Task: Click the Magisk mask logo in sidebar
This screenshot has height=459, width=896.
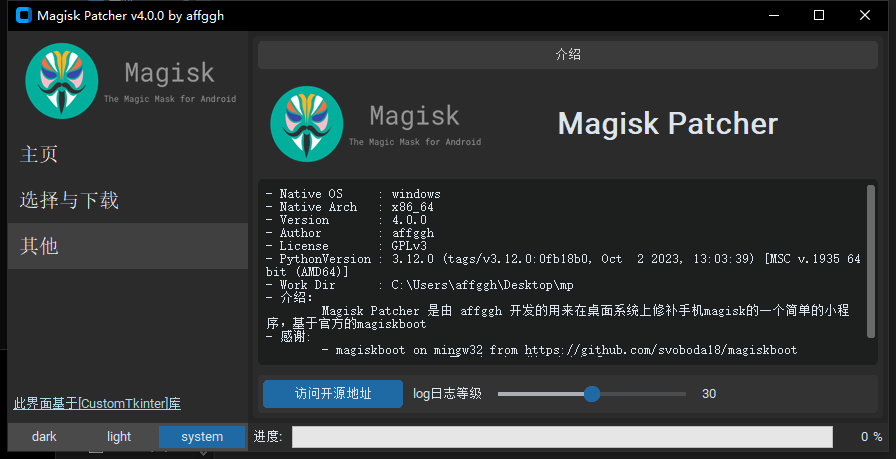Action: [62, 81]
